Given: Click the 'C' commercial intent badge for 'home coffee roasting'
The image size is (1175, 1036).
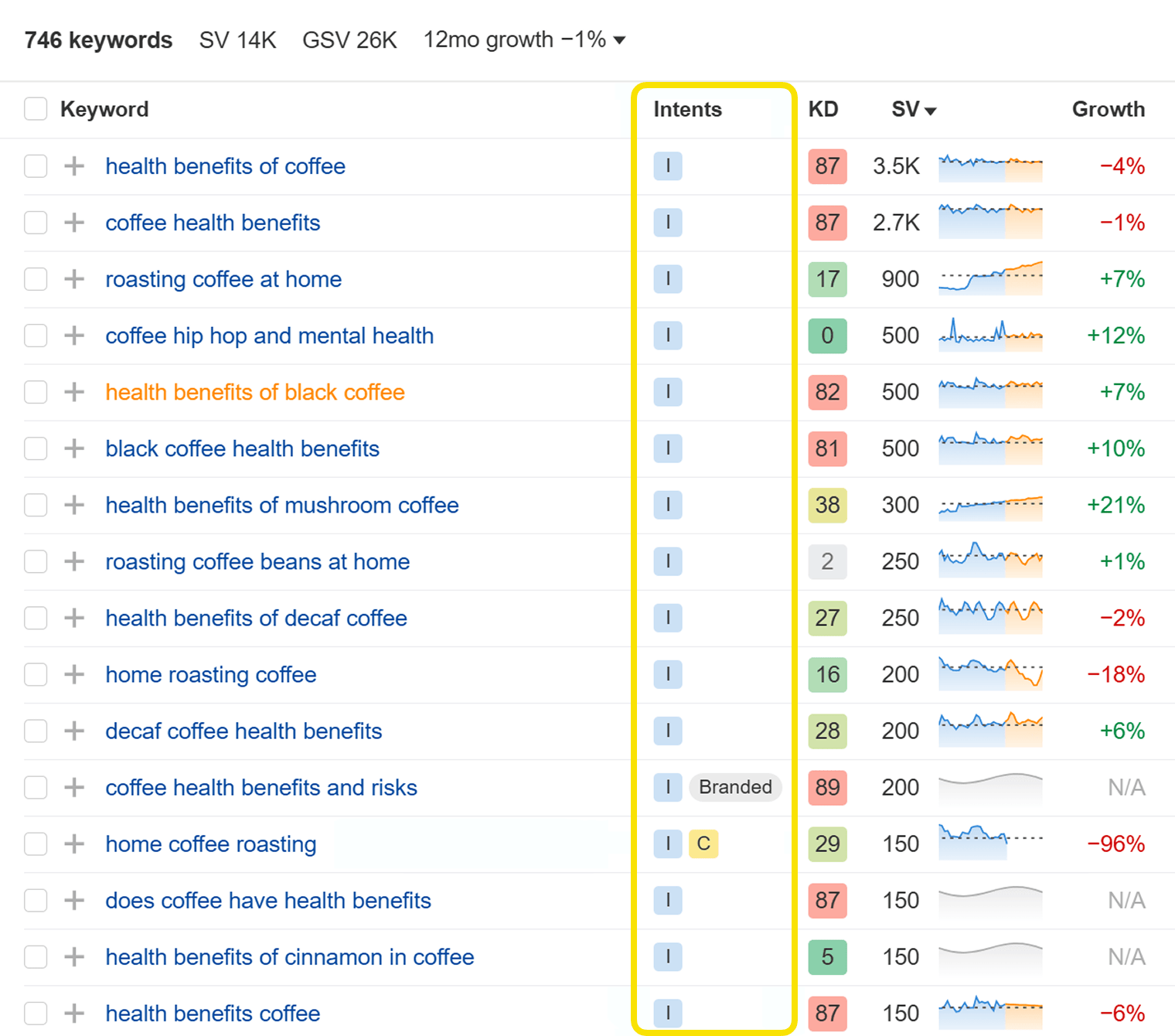Looking at the screenshot, I should tap(703, 843).
